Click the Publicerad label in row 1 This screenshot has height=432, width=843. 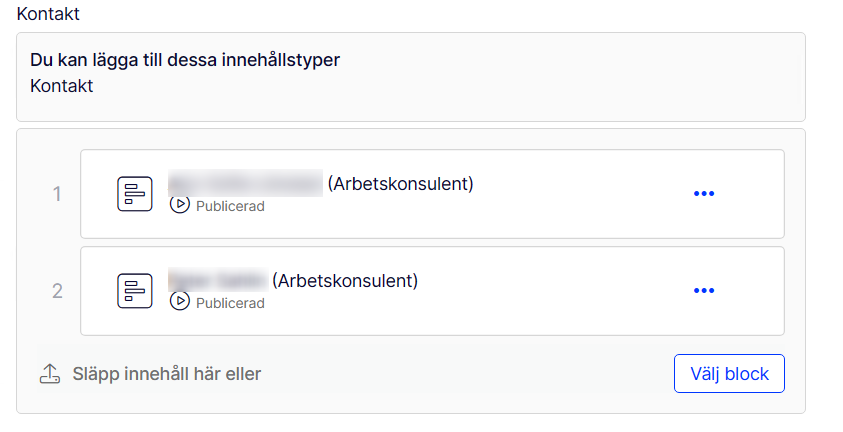230,206
